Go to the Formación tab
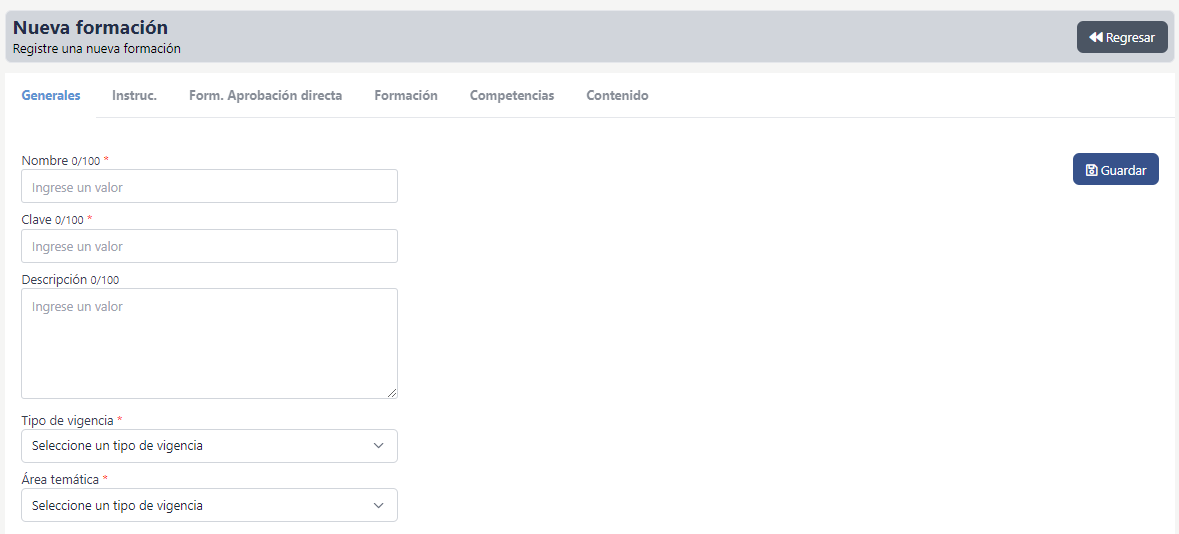1179x534 pixels. pos(406,96)
